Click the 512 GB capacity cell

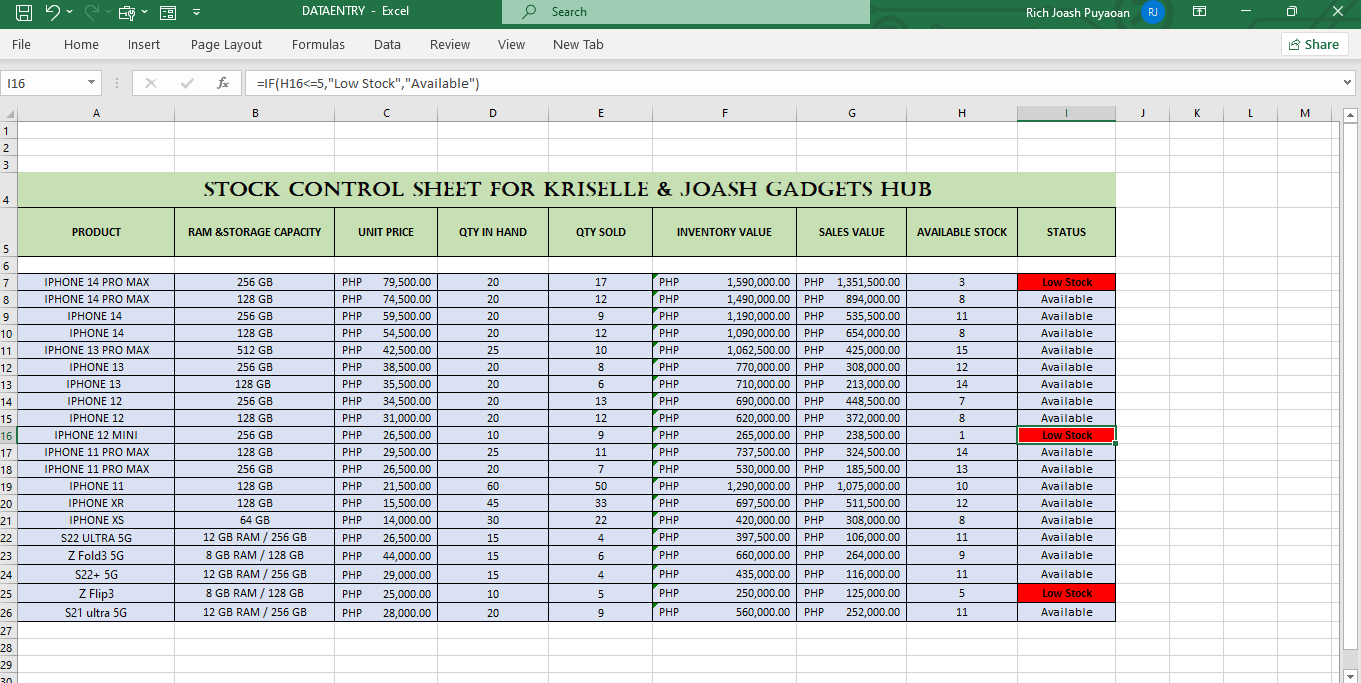[254, 350]
